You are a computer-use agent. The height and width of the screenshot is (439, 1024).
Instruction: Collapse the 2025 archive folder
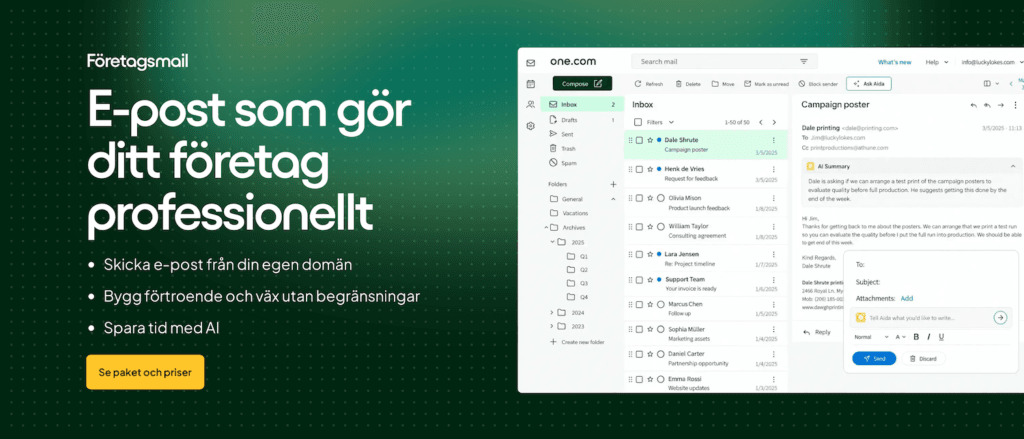552,242
